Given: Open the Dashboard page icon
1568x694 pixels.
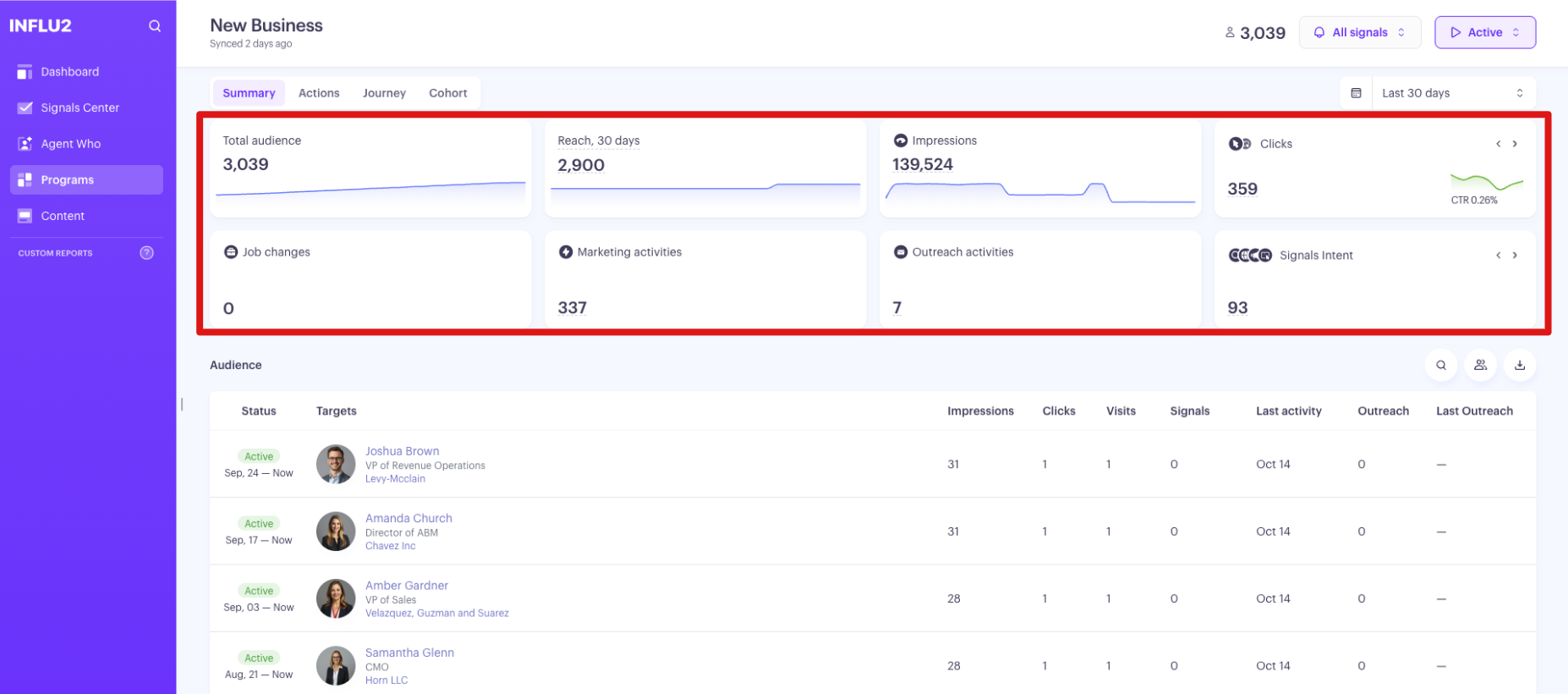Looking at the screenshot, I should (x=25, y=72).
